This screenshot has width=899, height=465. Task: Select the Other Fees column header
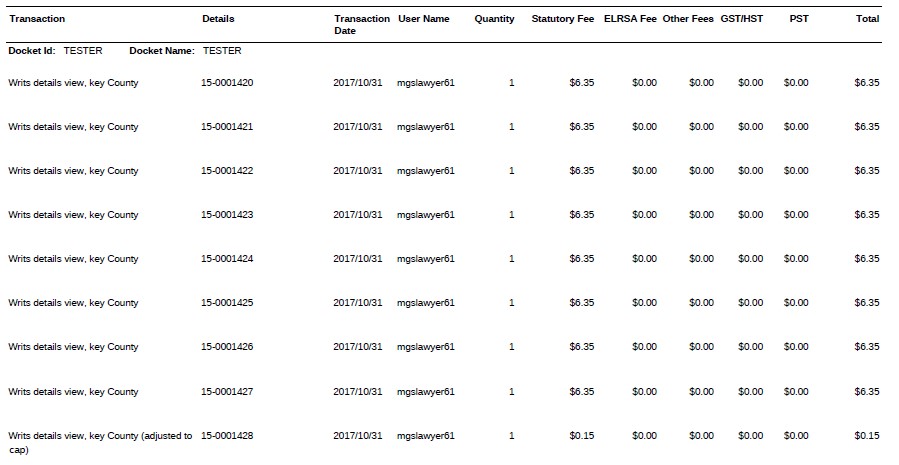coord(688,19)
